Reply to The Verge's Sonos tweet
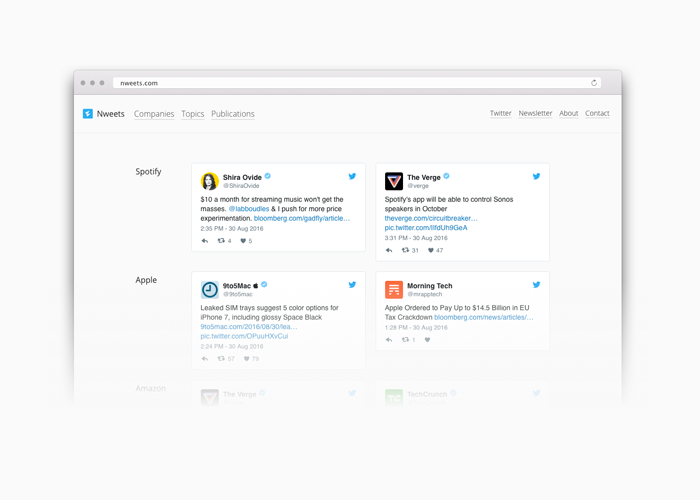The width and height of the screenshot is (700, 500). point(389,250)
